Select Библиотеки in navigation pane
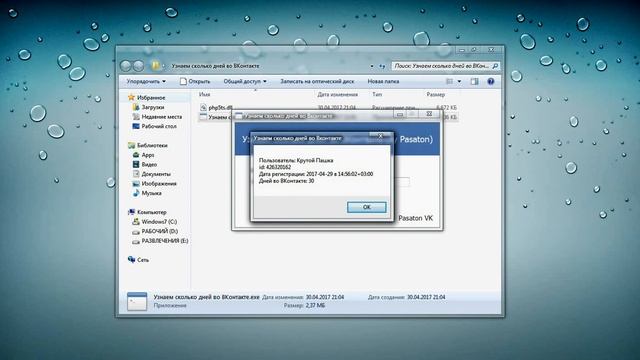This screenshot has height=360, width=640. click(x=152, y=145)
